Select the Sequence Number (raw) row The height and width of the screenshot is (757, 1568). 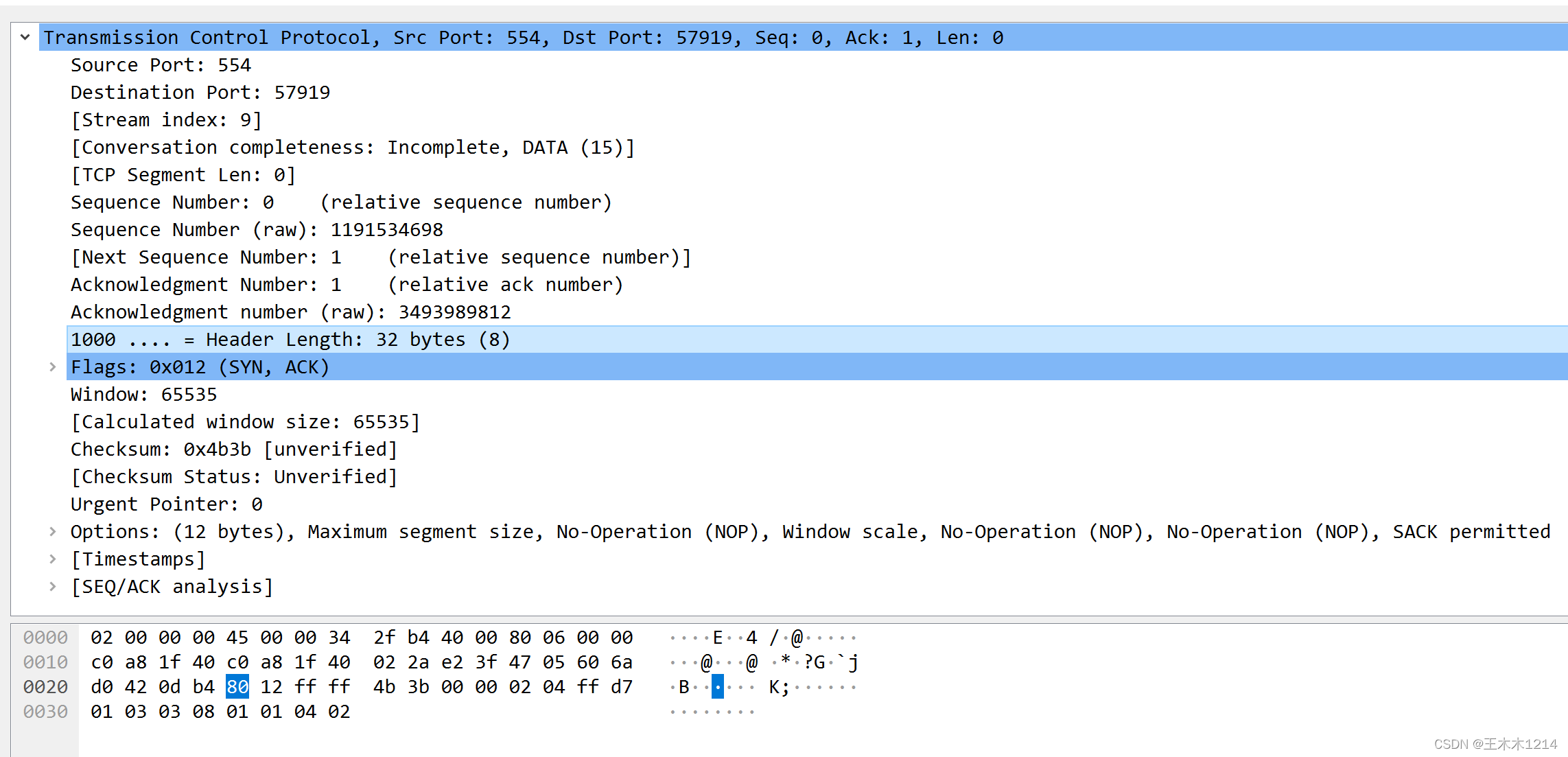tap(257, 230)
